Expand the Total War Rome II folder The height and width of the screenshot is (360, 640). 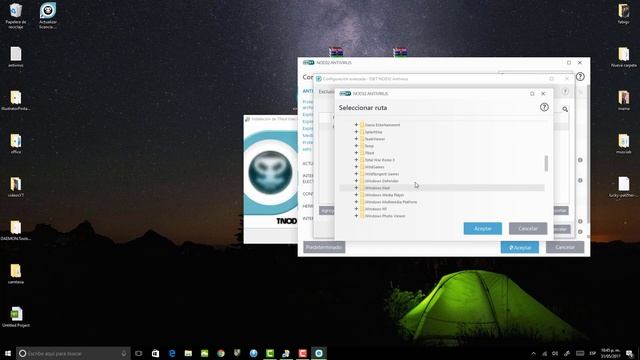click(x=356, y=160)
